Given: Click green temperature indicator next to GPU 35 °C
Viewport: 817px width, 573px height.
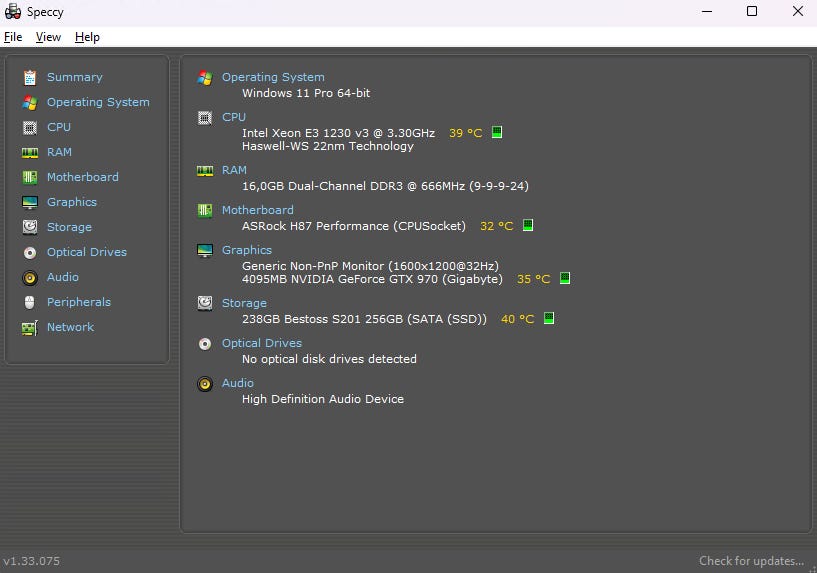Looking at the screenshot, I should pos(565,278).
